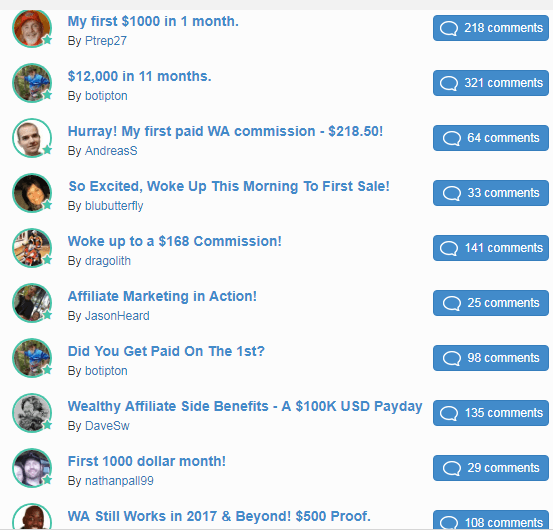View blubutterfly's avatar image
The height and width of the screenshot is (530, 553).
tap(32, 193)
